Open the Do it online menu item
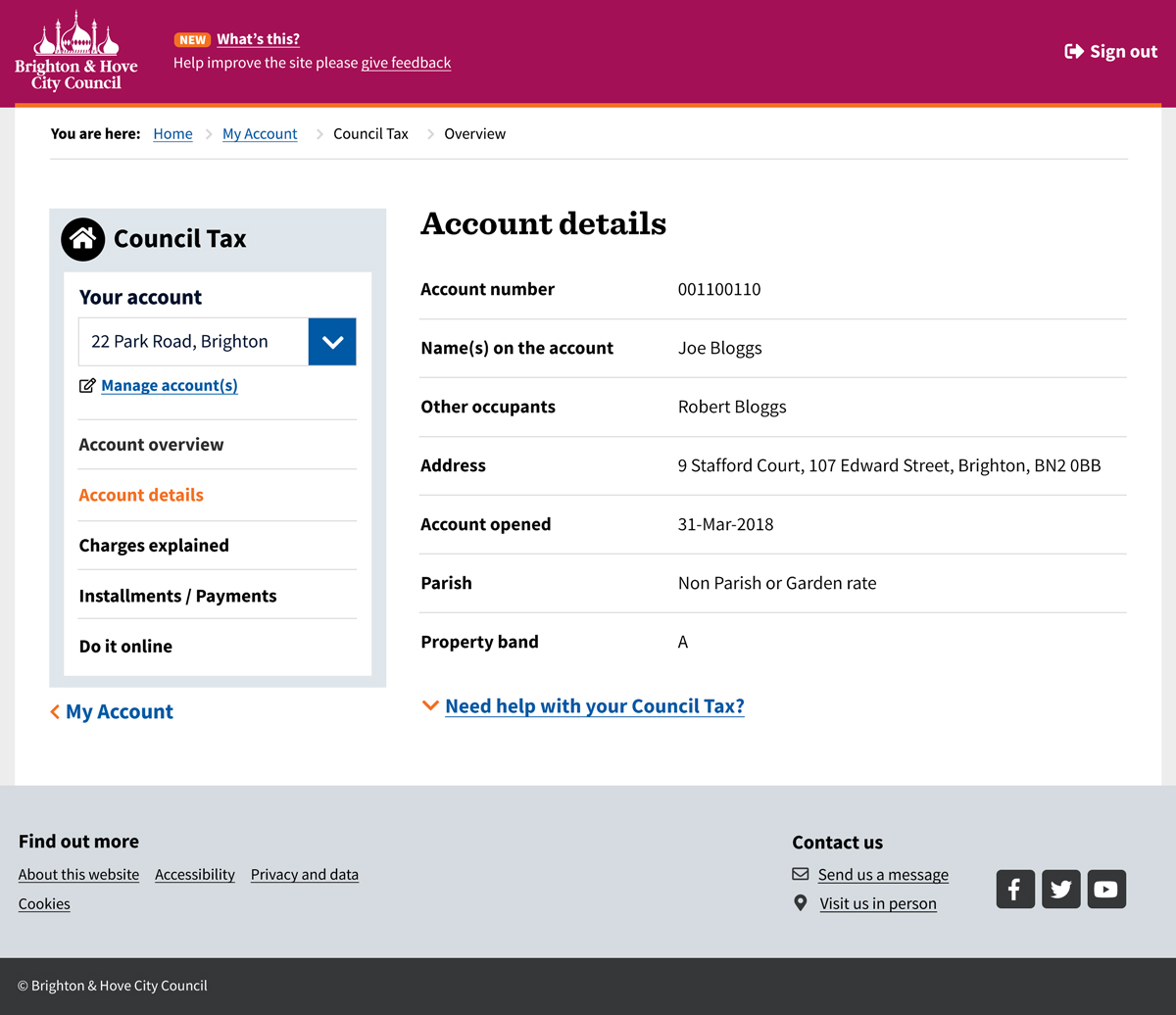 (125, 647)
